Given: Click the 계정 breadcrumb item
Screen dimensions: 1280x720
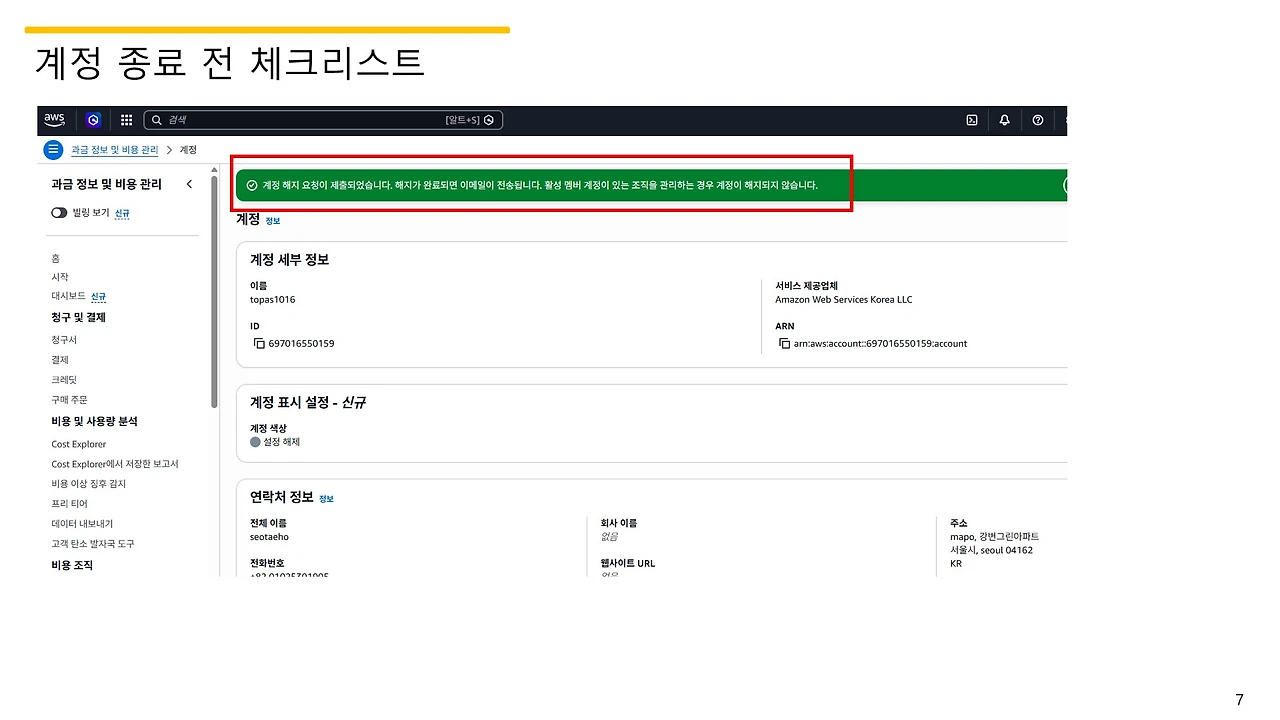Looking at the screenshot, I should pyautogui.click(x=188, y=150).
